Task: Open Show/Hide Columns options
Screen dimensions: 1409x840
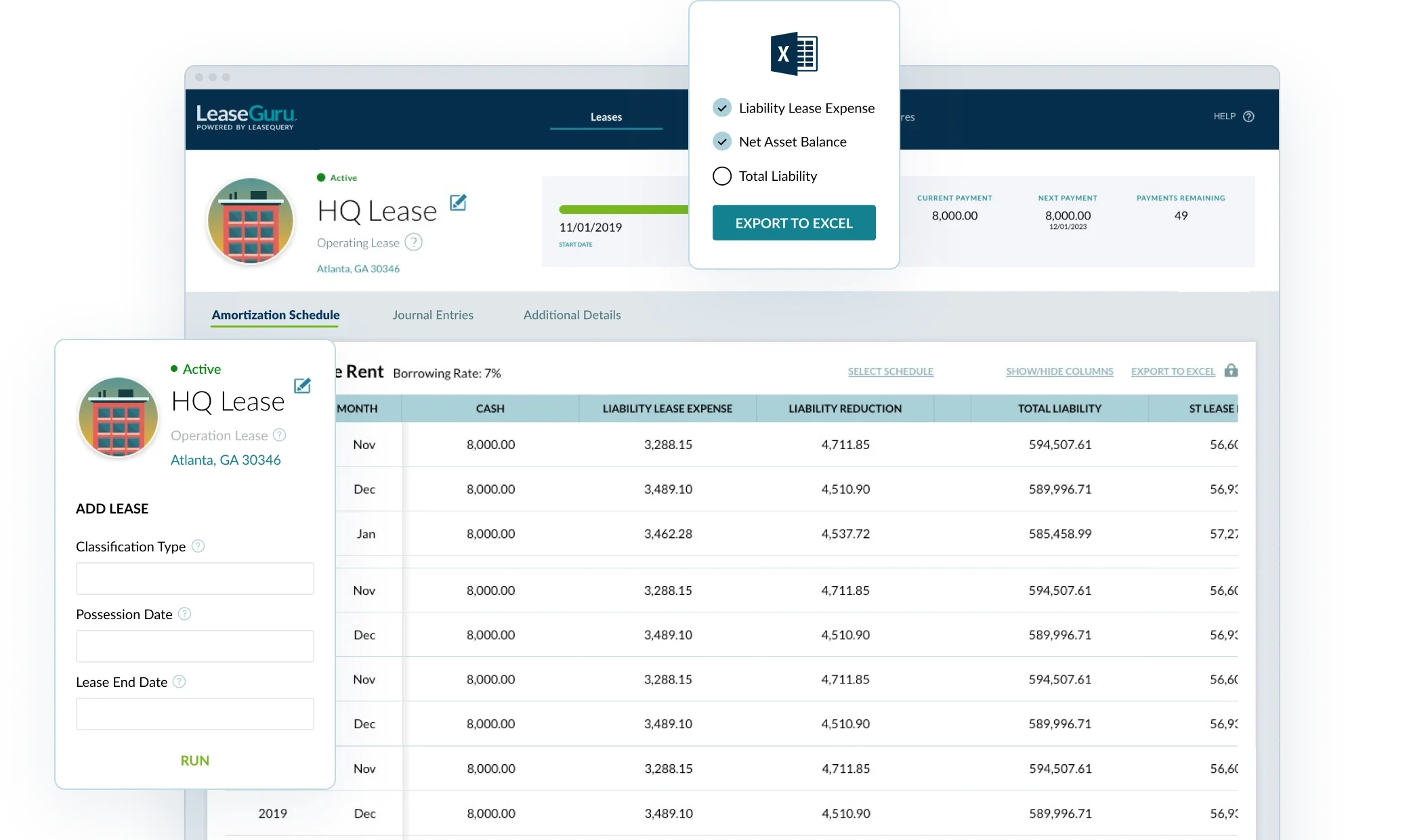Action: [x=1059, y=371]
